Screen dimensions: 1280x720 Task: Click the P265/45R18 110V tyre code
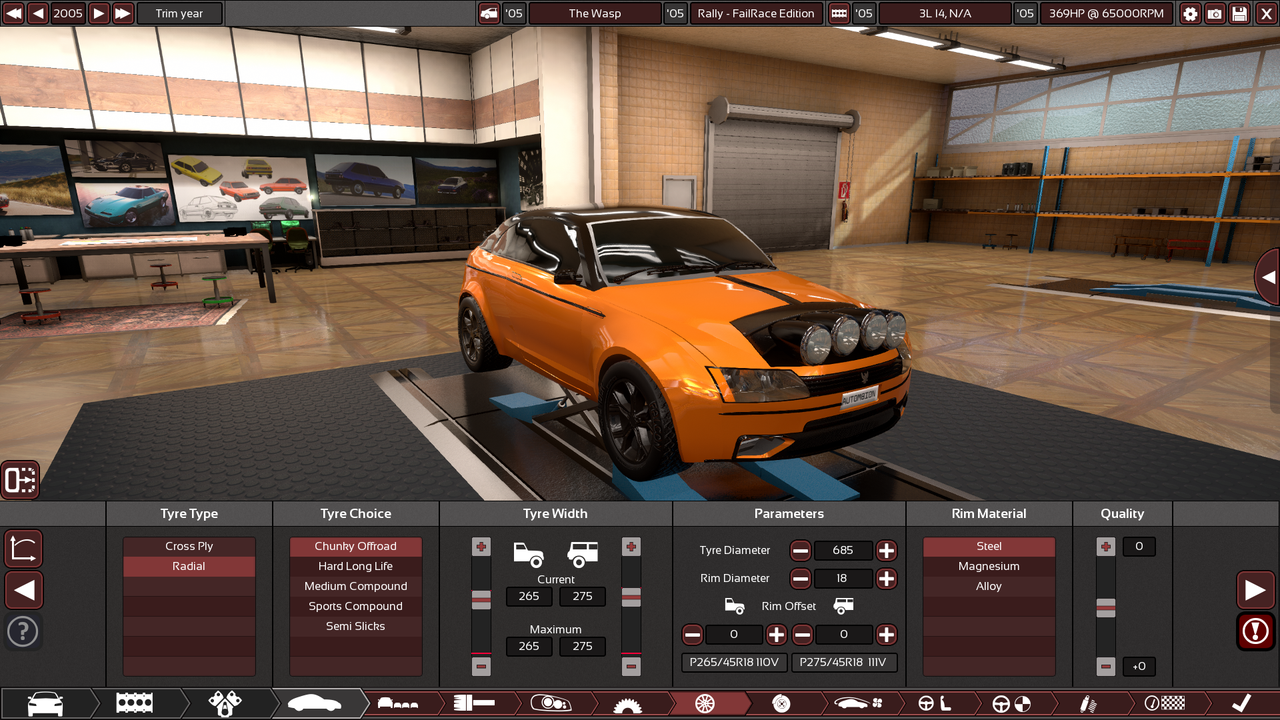[x=735, y=662]
